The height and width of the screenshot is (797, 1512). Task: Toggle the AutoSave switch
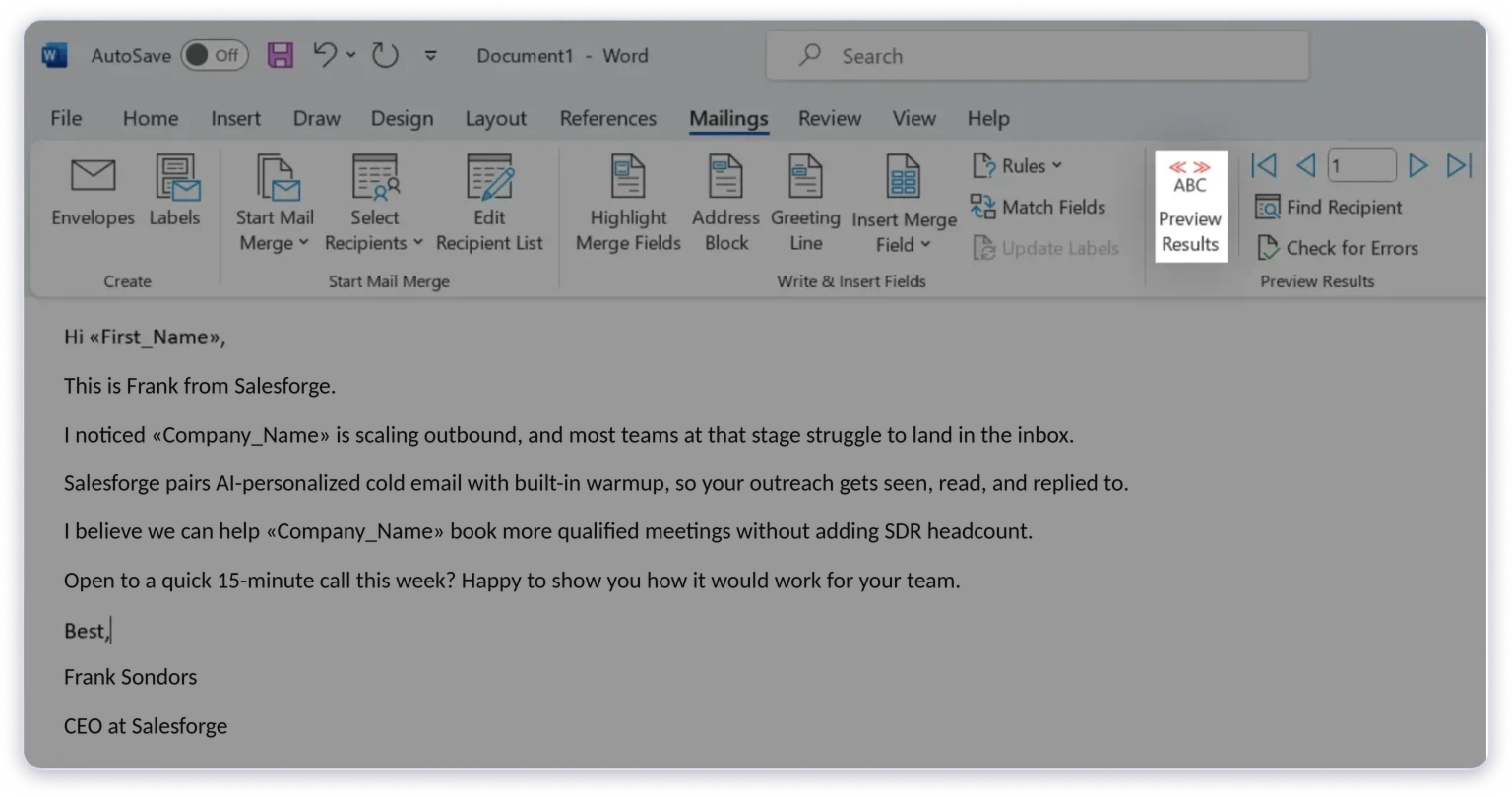pyautogui.click(x=214, y=56)
